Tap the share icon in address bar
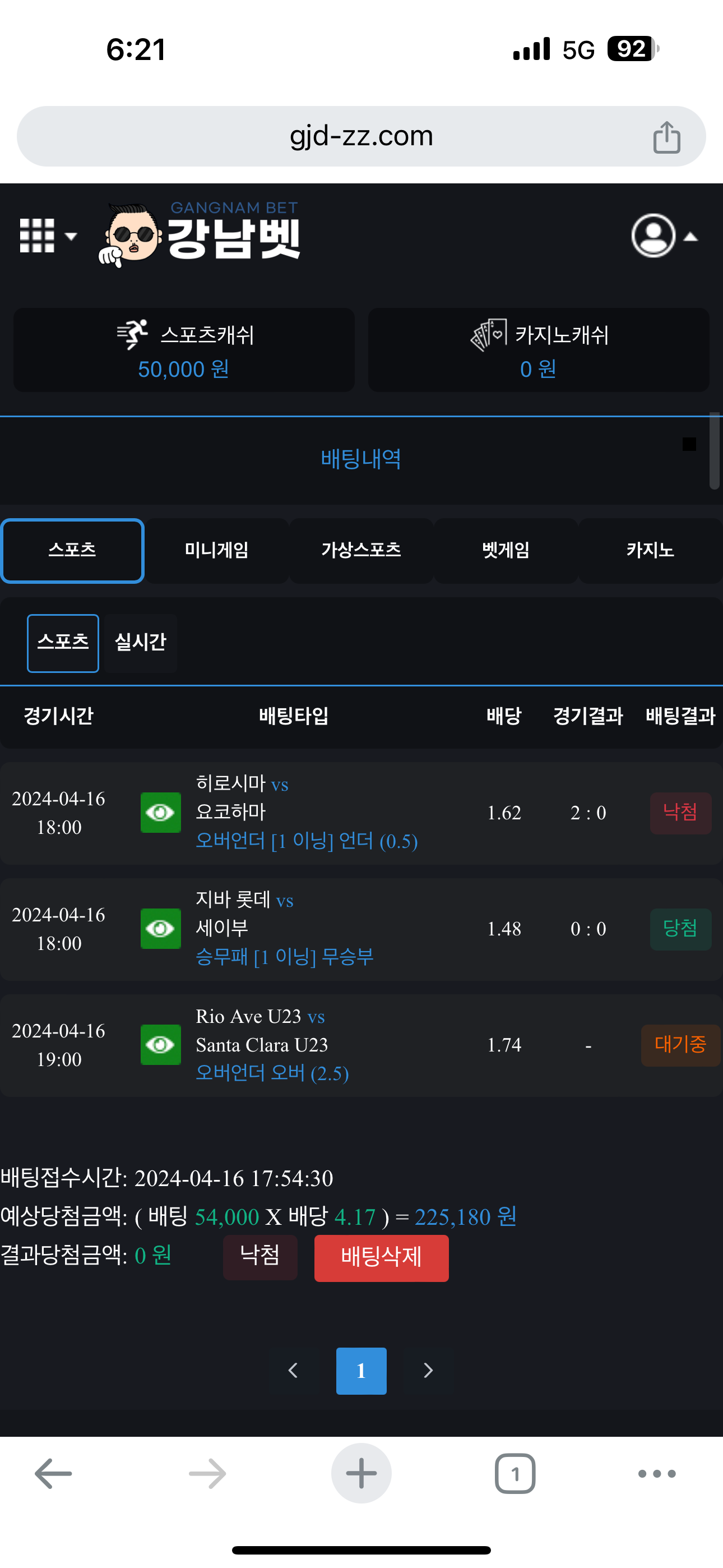This screenshot has width=723, height=1568. [666, 137]
